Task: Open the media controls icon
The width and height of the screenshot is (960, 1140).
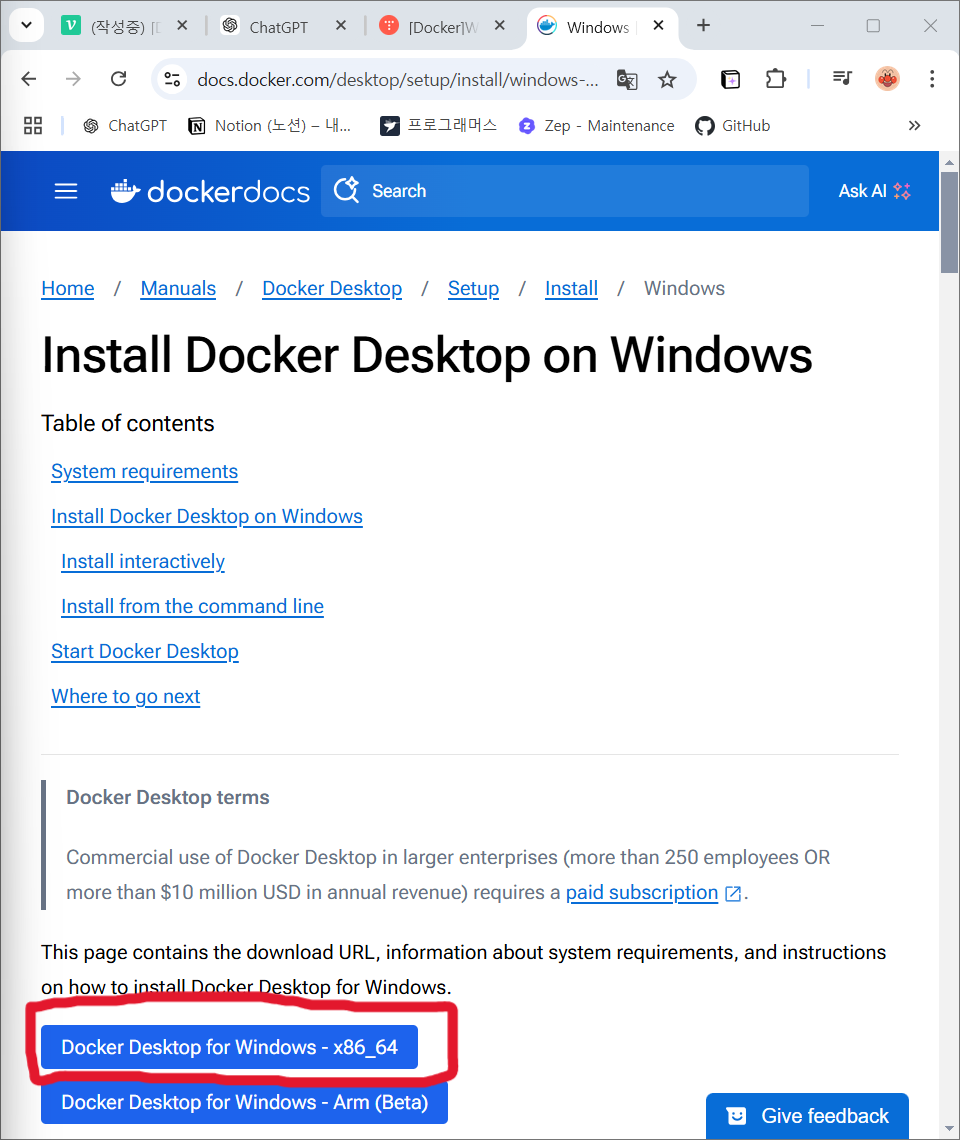Action: coord(841,79)
